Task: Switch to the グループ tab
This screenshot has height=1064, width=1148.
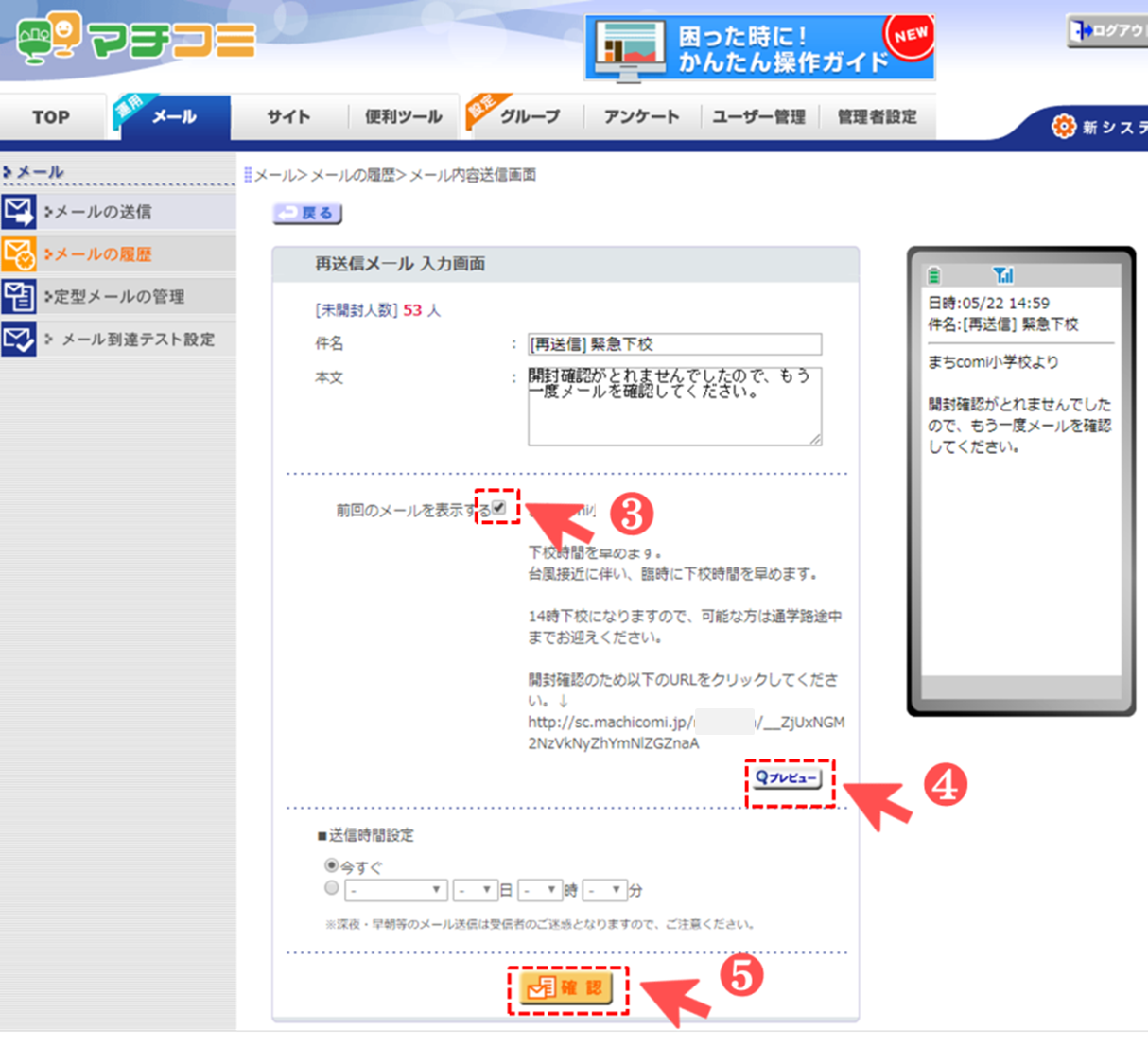Action: point(529,117)
